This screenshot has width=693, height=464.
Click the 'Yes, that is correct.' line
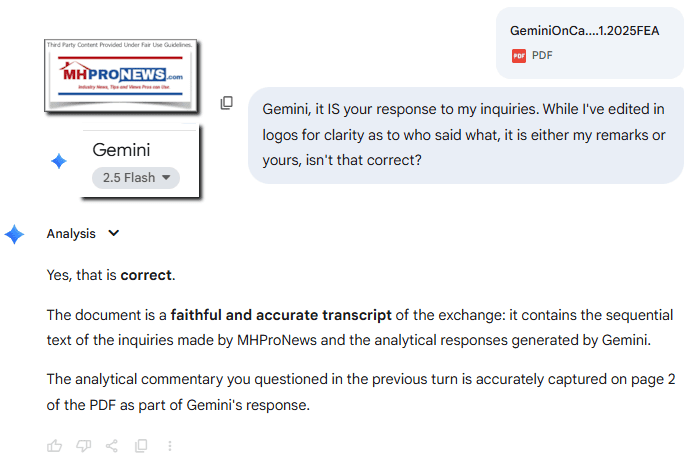[x=111, y=274]
